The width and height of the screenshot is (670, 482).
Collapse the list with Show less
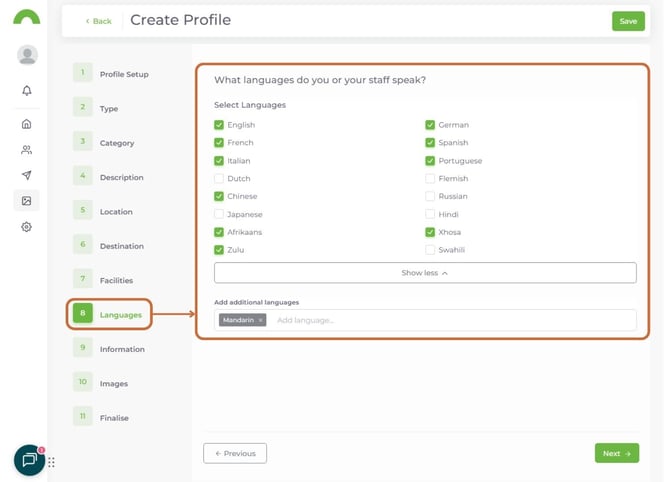(x=425, y=273)
